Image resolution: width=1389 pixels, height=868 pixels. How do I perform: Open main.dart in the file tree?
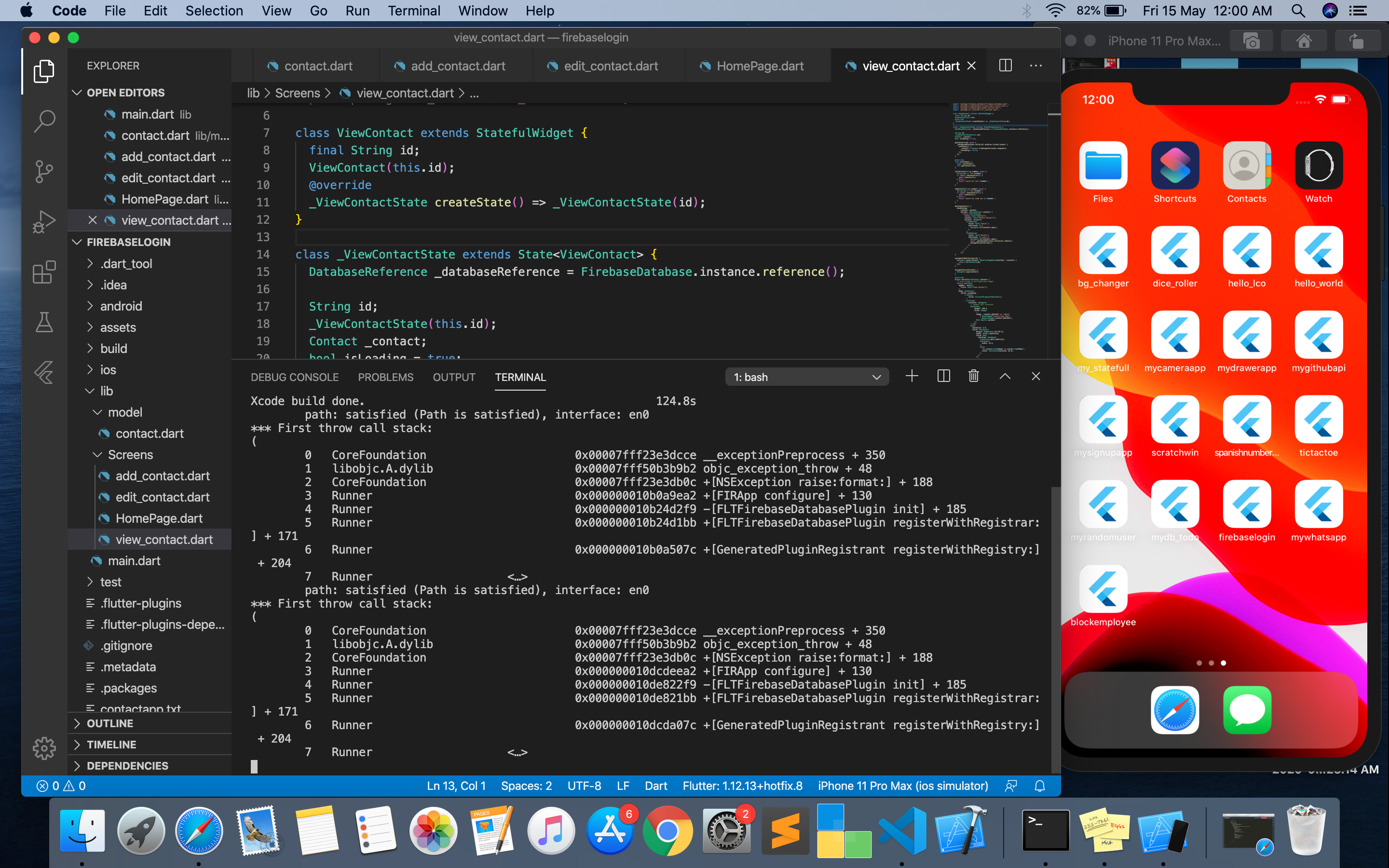[x=134, y=561]
